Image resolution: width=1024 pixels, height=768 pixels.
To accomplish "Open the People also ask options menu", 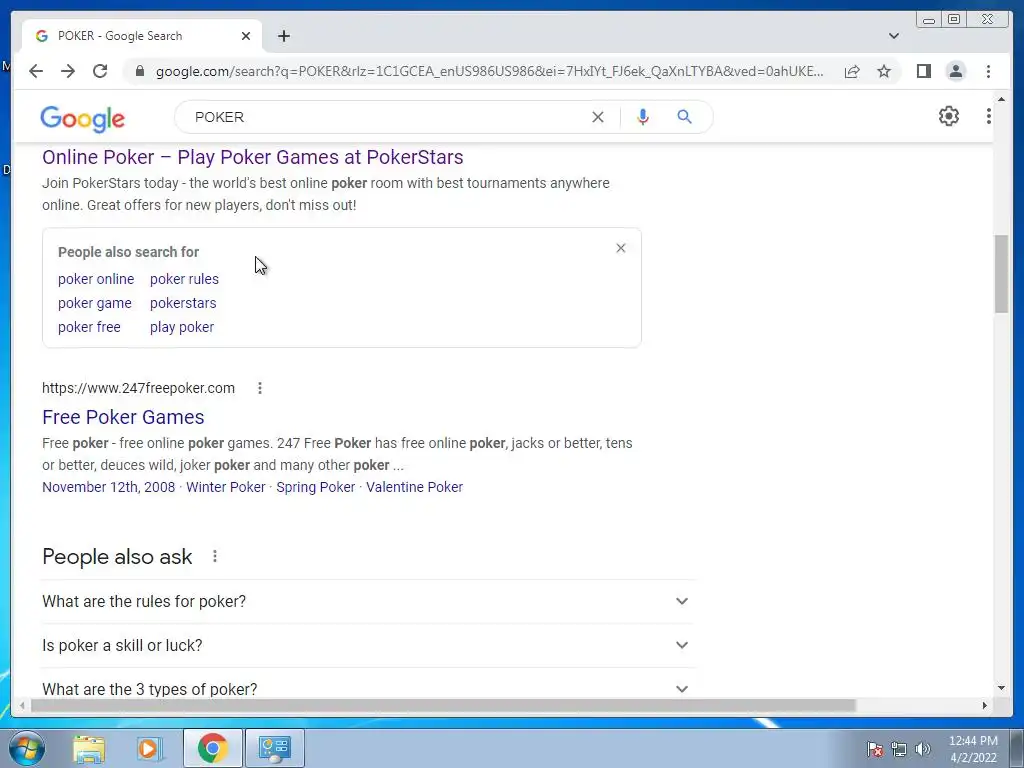I will 215,556.
